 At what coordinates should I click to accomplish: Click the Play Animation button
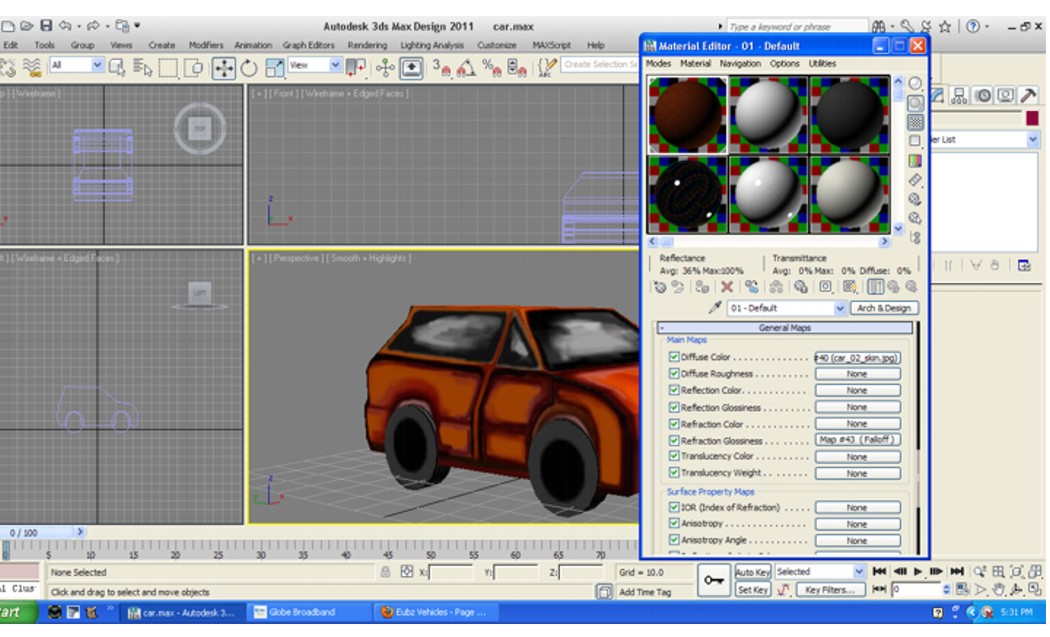pos(918,571)
